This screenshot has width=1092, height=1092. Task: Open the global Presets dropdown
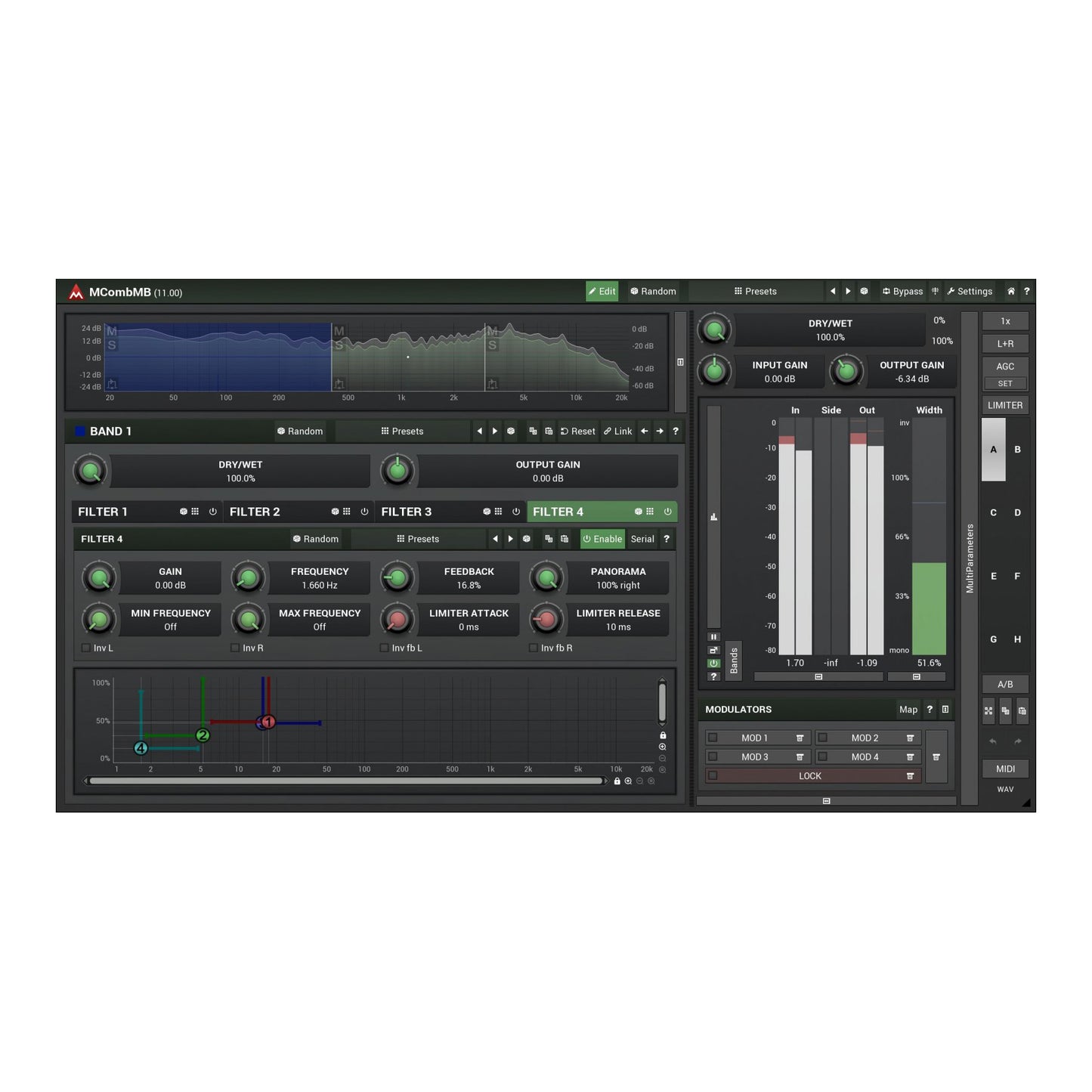tap(756, 291)
